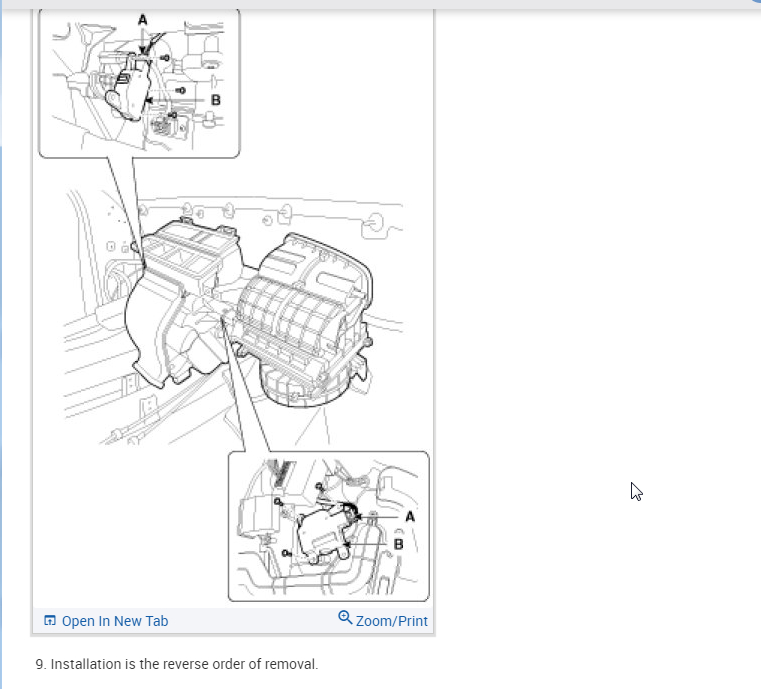The image size is (761, 689).
Task: Select text '9. Installation is the reverse order of removal.'
Action: [x=177, y=664]
